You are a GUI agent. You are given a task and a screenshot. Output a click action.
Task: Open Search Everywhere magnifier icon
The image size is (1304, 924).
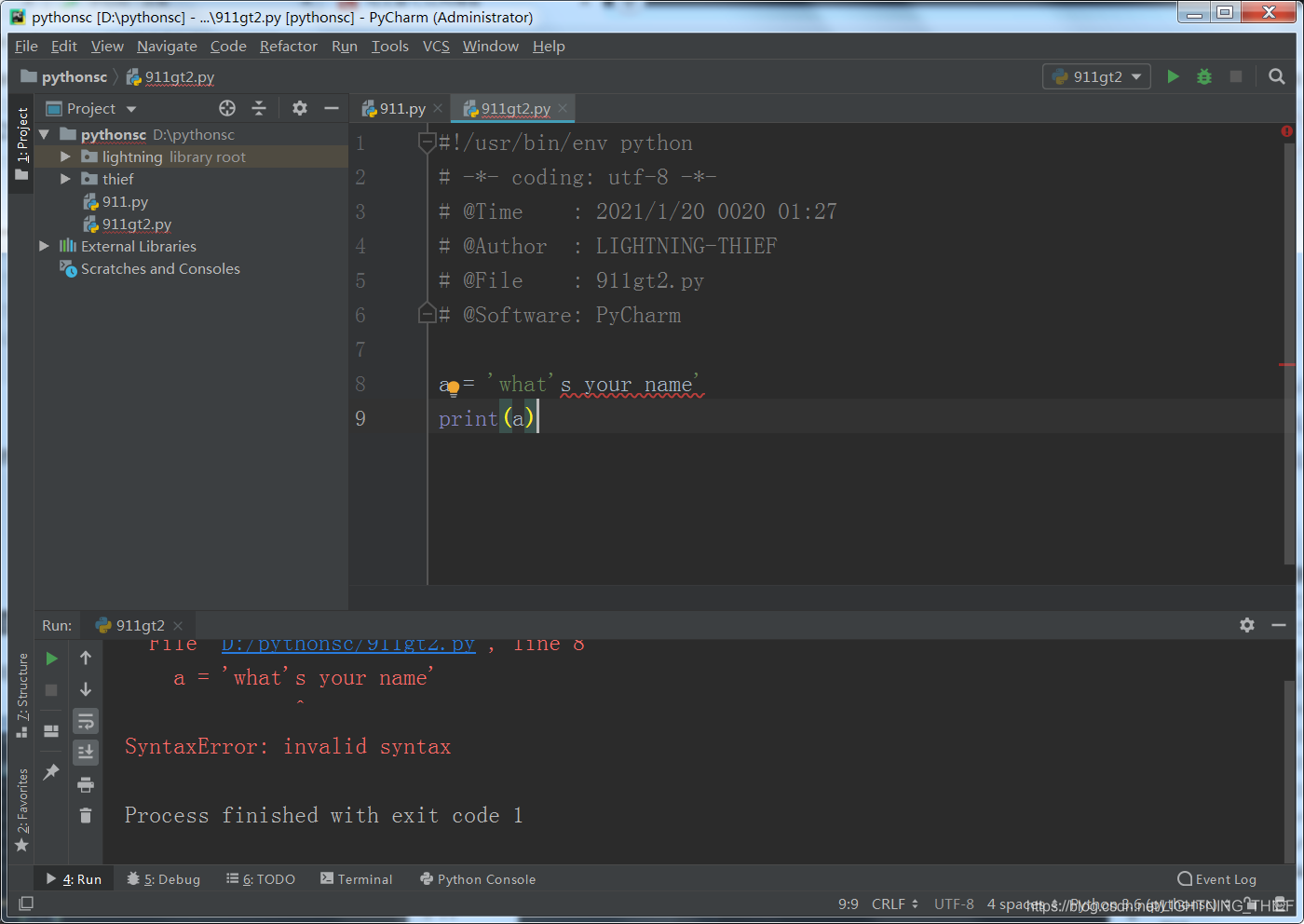pos(1277,76)
